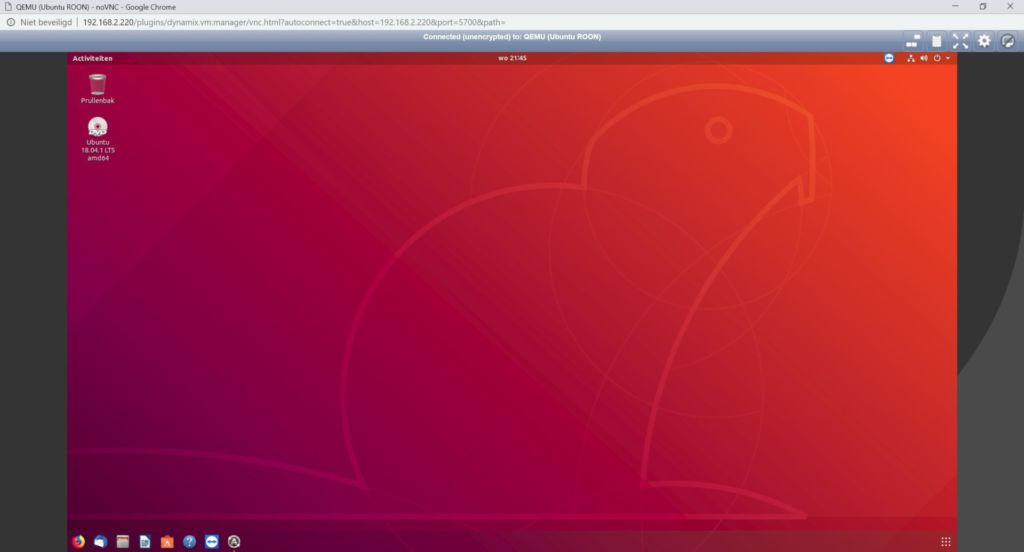Click the volume speaker icon
This screenshot has height=552, width=1024.
click(923, 58)
